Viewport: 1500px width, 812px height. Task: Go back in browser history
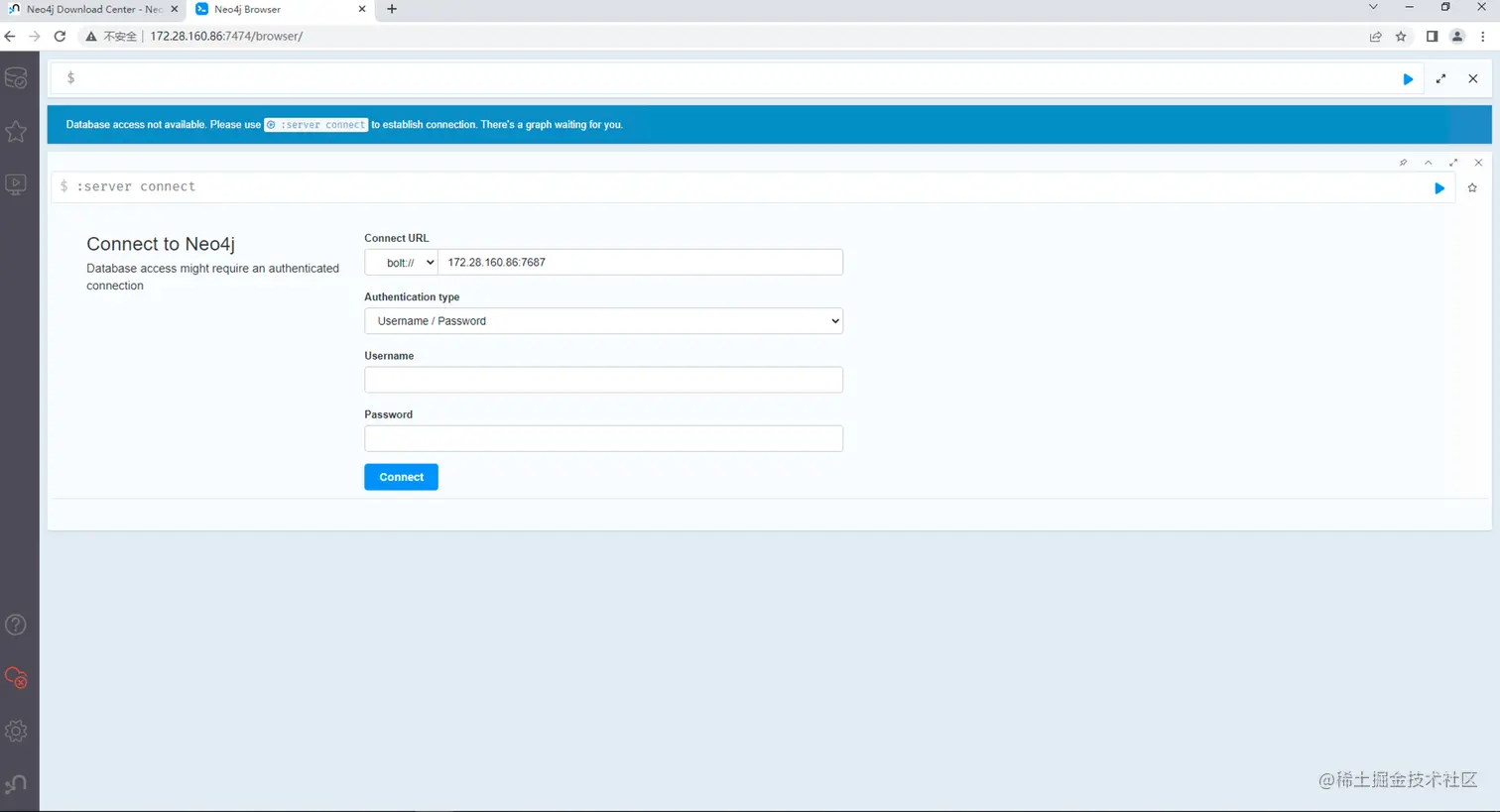pyautogui.click(x=10, y=37)
